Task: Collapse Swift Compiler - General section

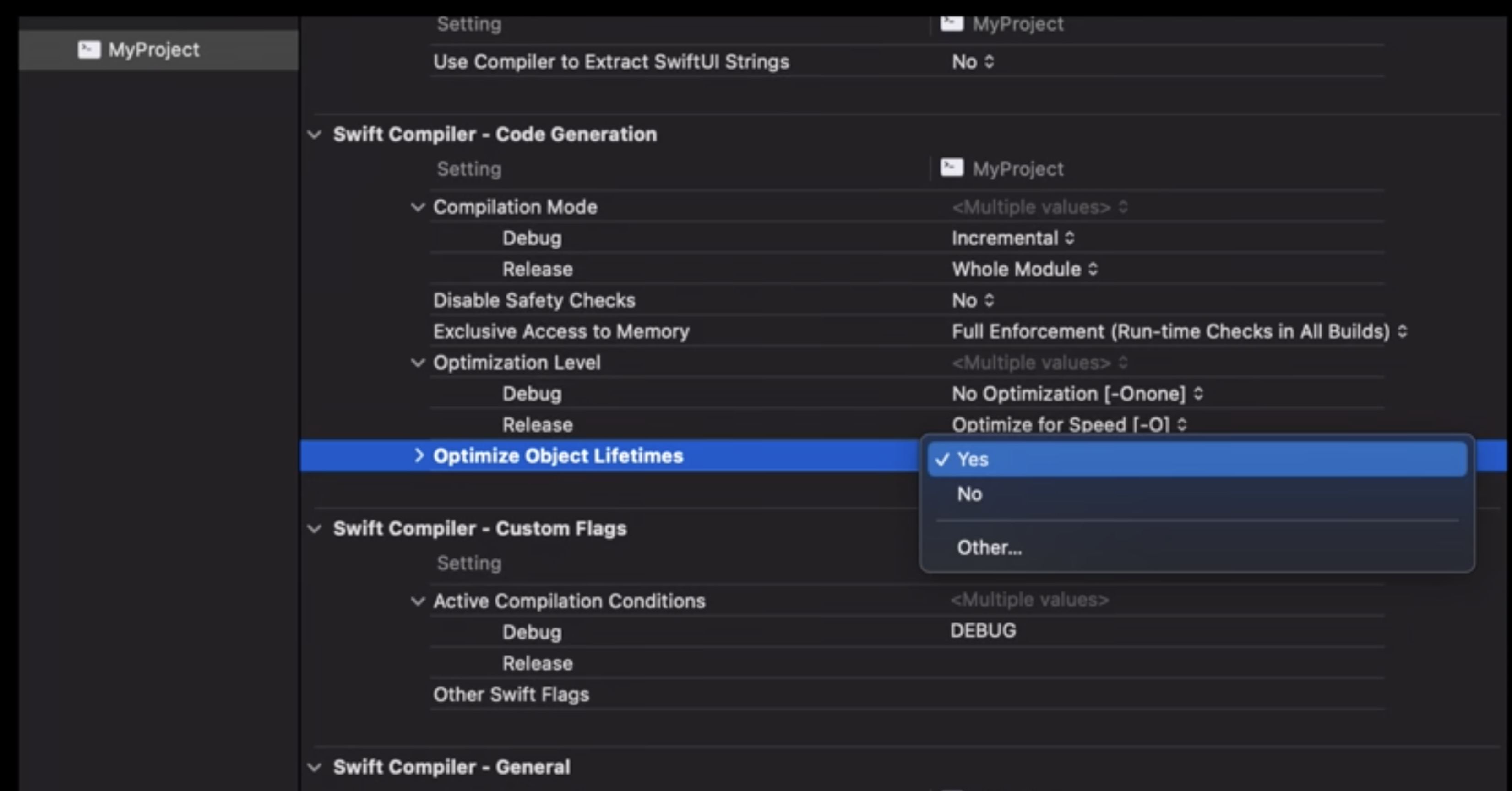Action: pyautogui.click(x=315, y=767)
